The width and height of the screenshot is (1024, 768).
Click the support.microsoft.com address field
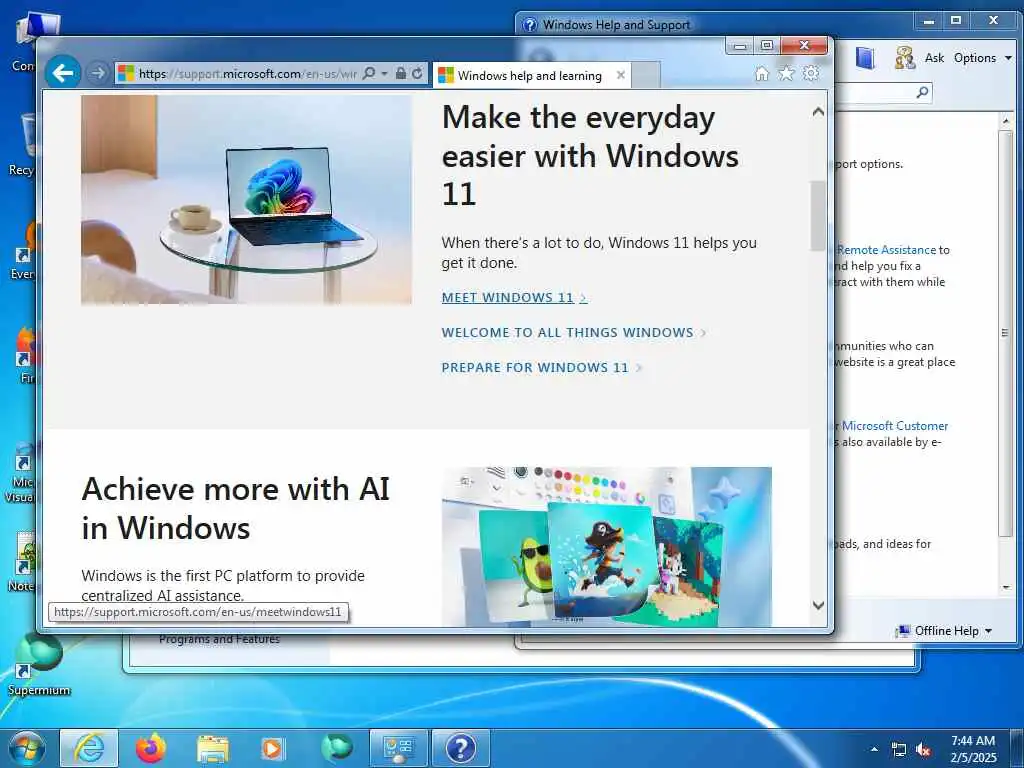point(248,73)
